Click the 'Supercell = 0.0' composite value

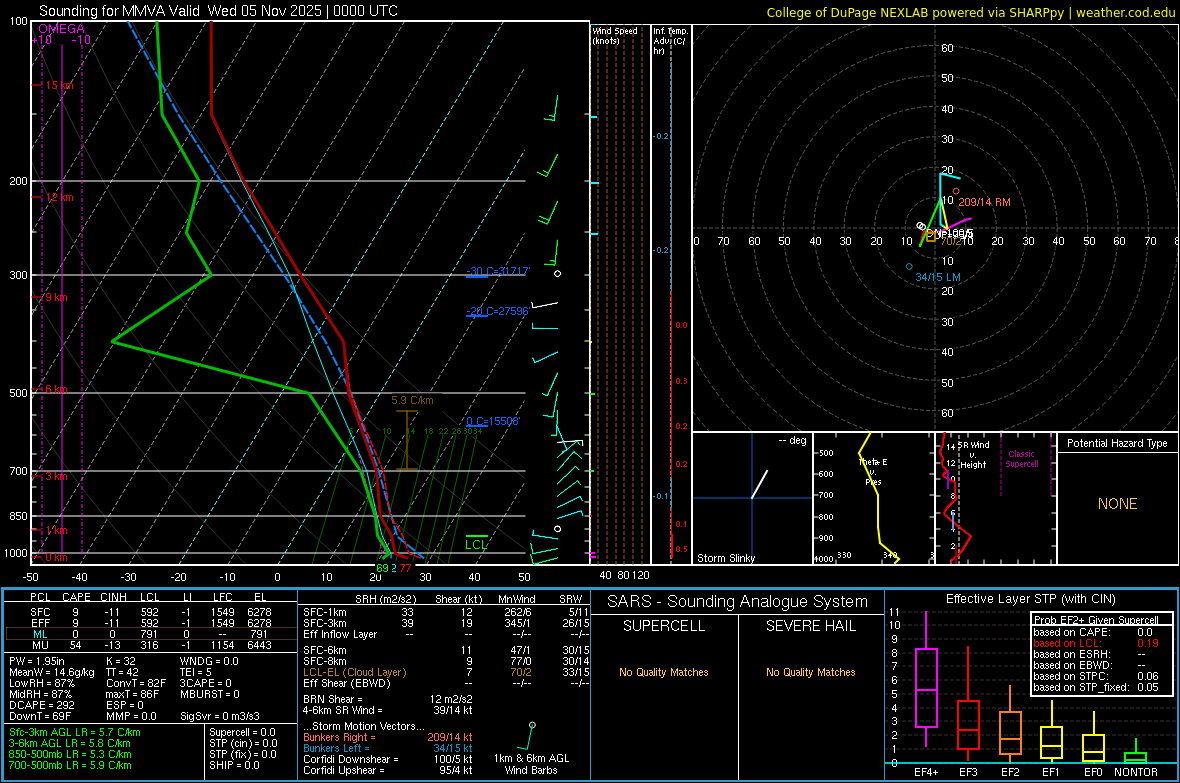242,732
